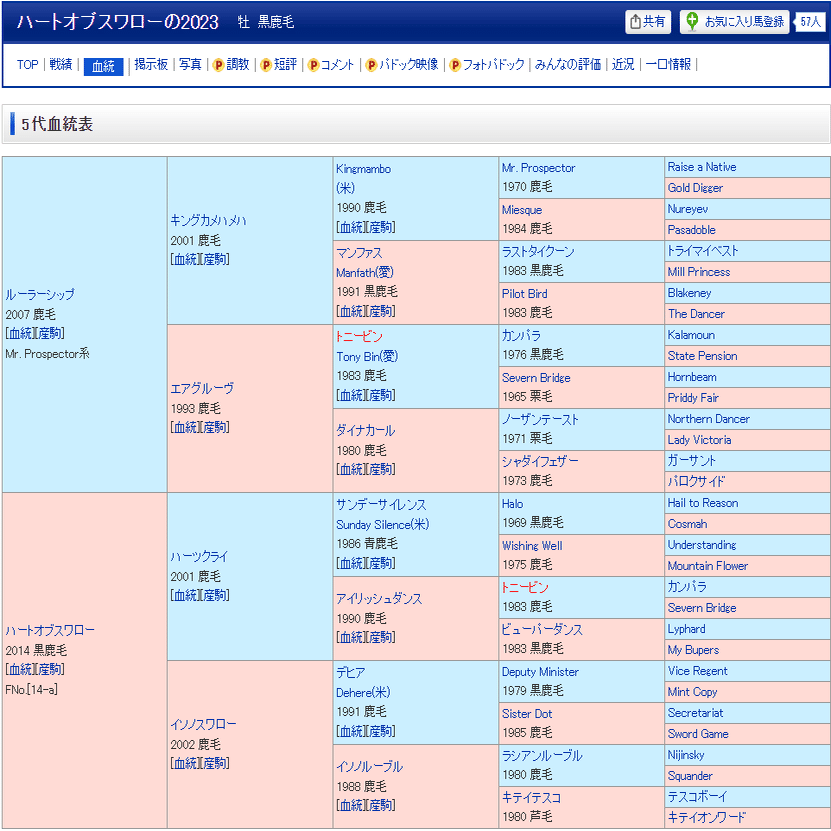
Task: Open 産駒 link under ハートオブスワロー
Action: 49,669
